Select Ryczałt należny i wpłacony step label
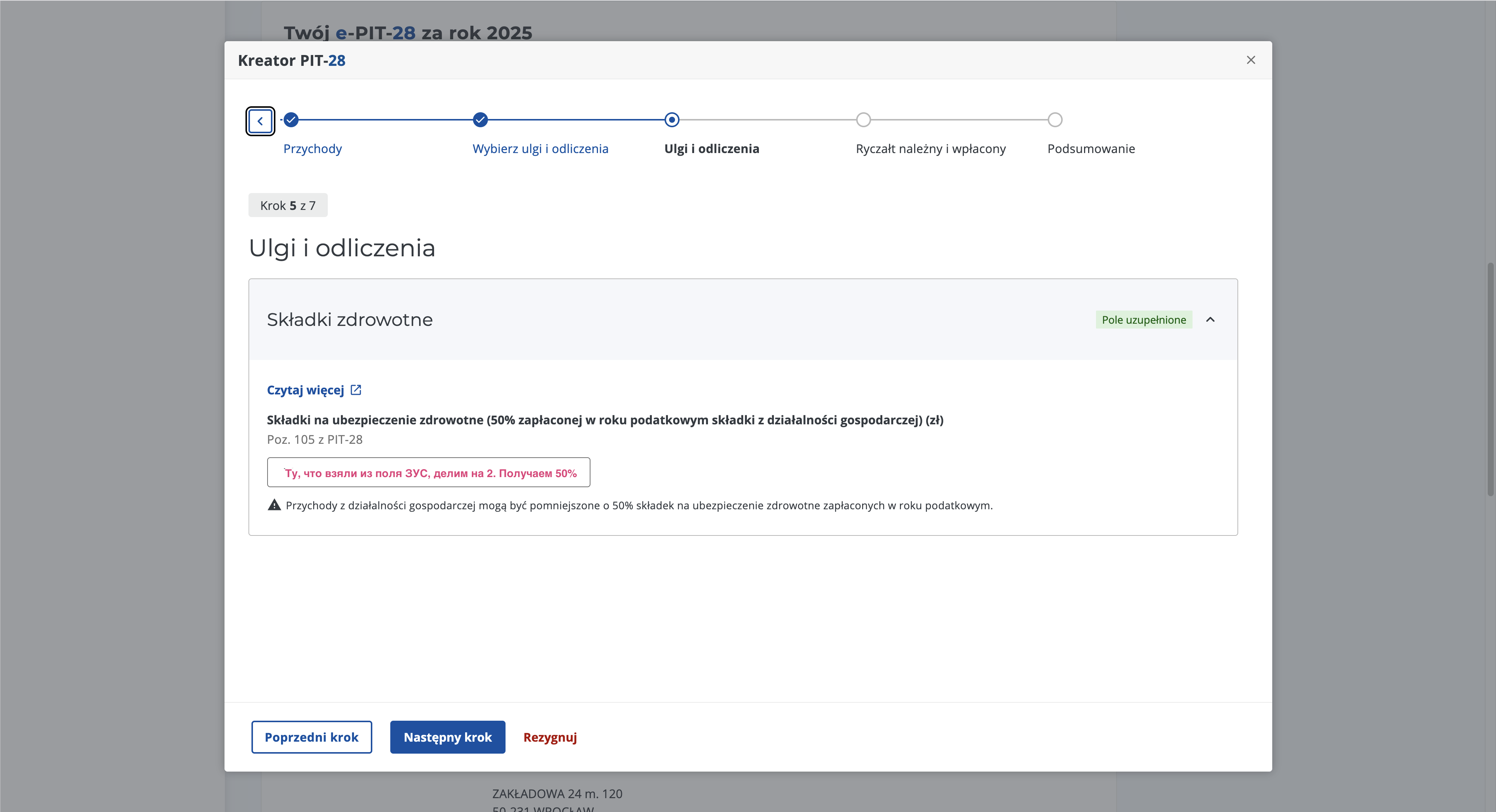1496x812 pixels. pos(930,149)
